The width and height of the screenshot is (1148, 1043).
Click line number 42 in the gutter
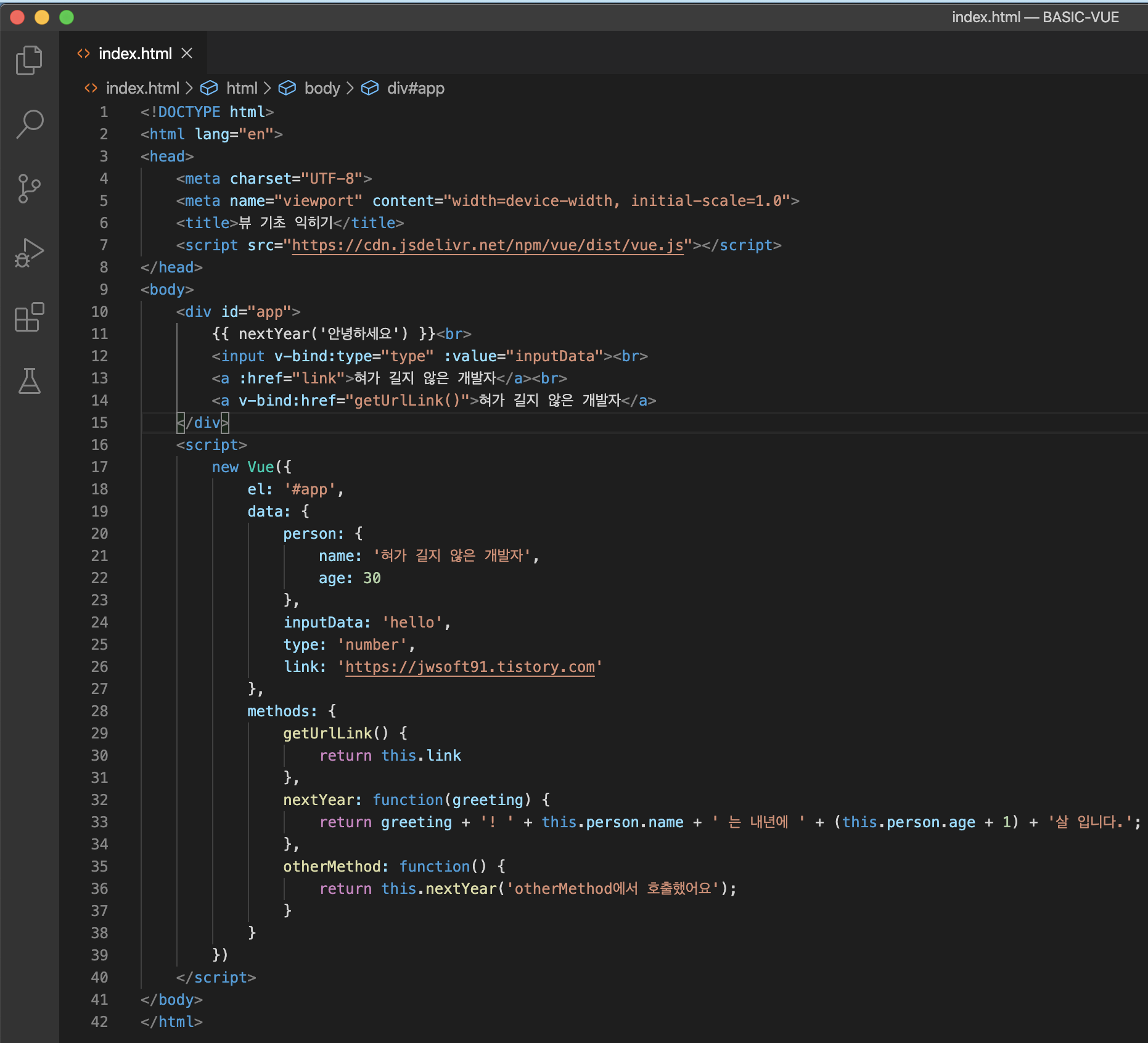[99, 1022]
